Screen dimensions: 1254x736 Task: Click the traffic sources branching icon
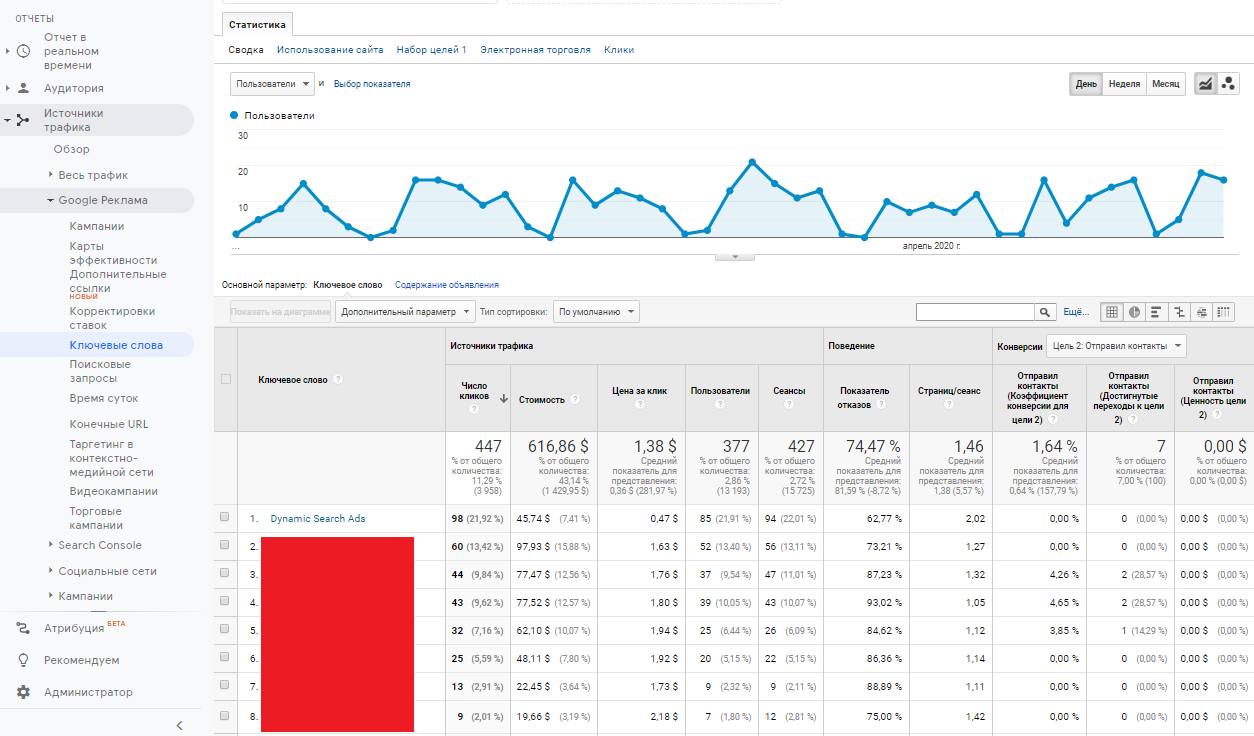coord(24,120)
